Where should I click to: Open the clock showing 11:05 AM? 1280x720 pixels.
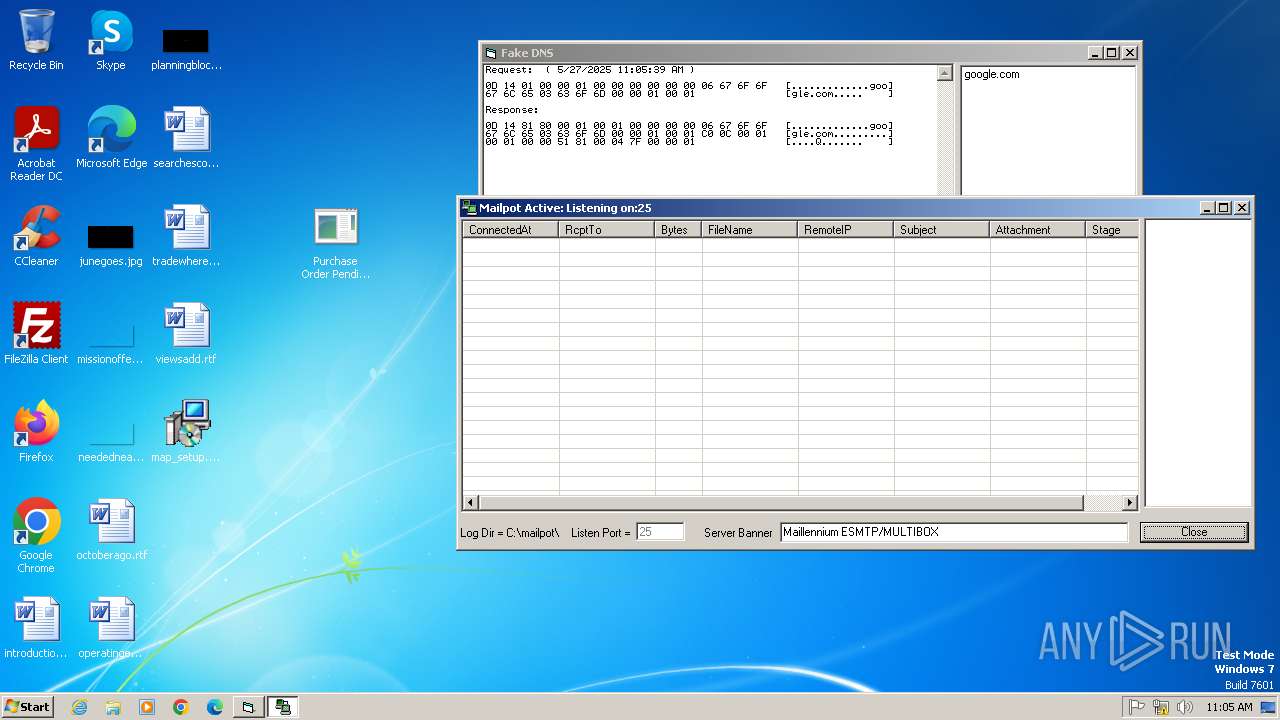click(x=1229, y=707)
